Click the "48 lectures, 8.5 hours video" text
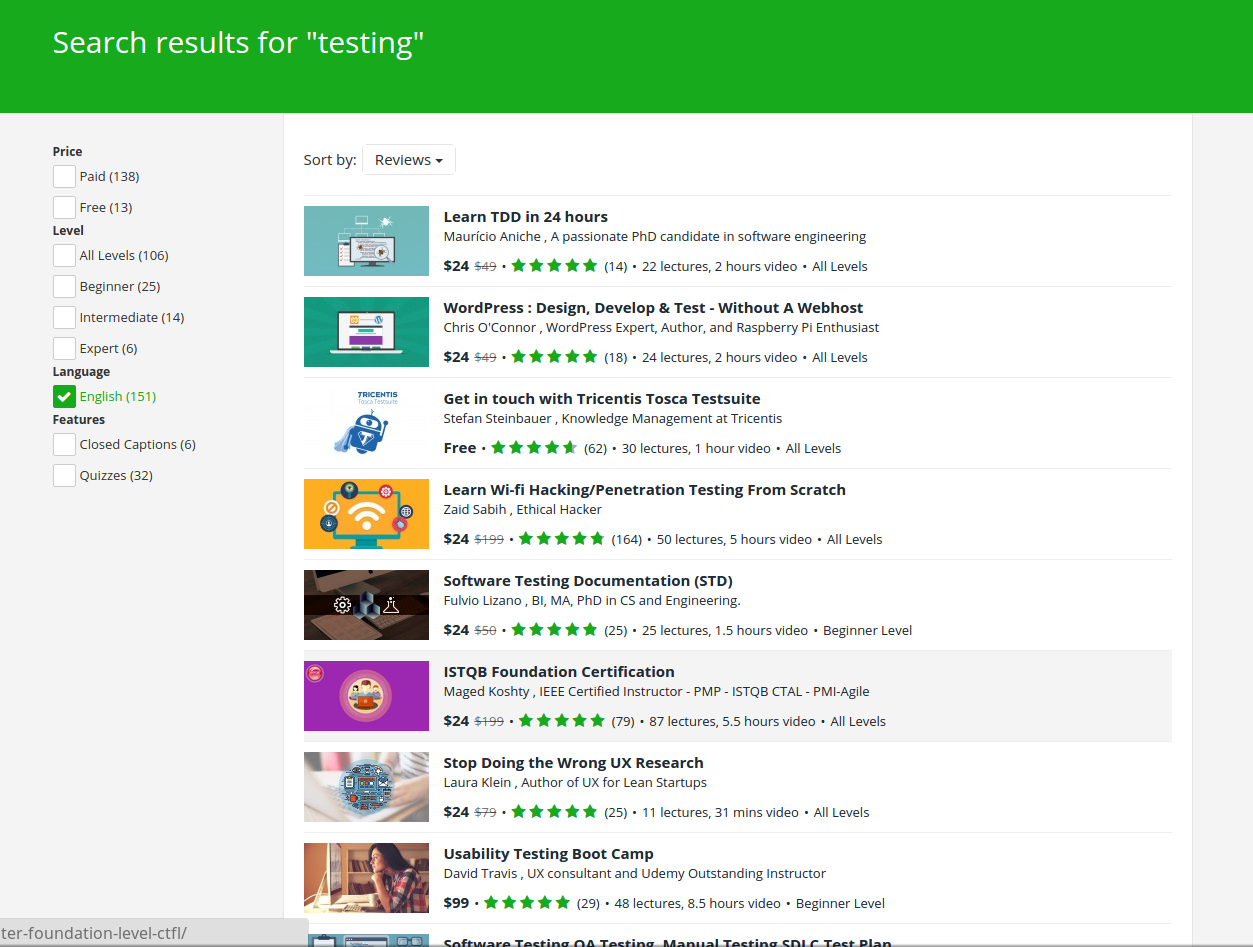This screenshot has width=1253, height=947. [x=697, y=903]
